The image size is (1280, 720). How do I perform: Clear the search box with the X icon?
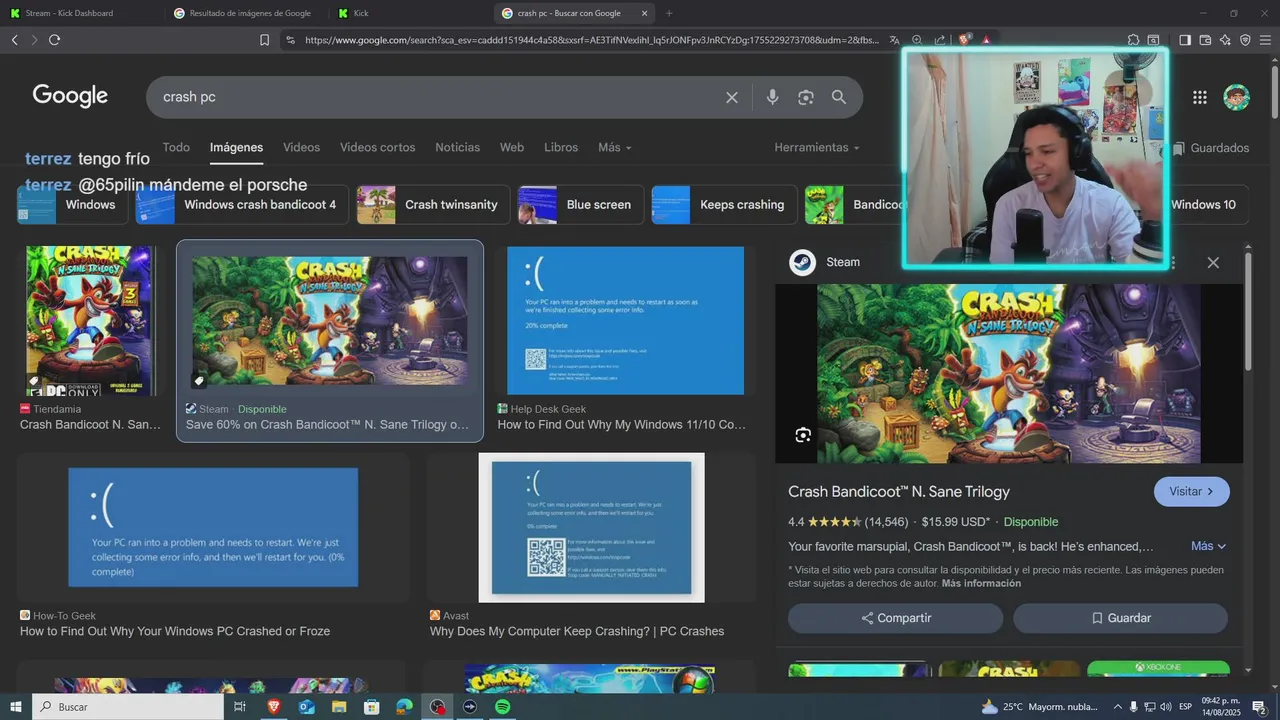click(x=732, y=97)
